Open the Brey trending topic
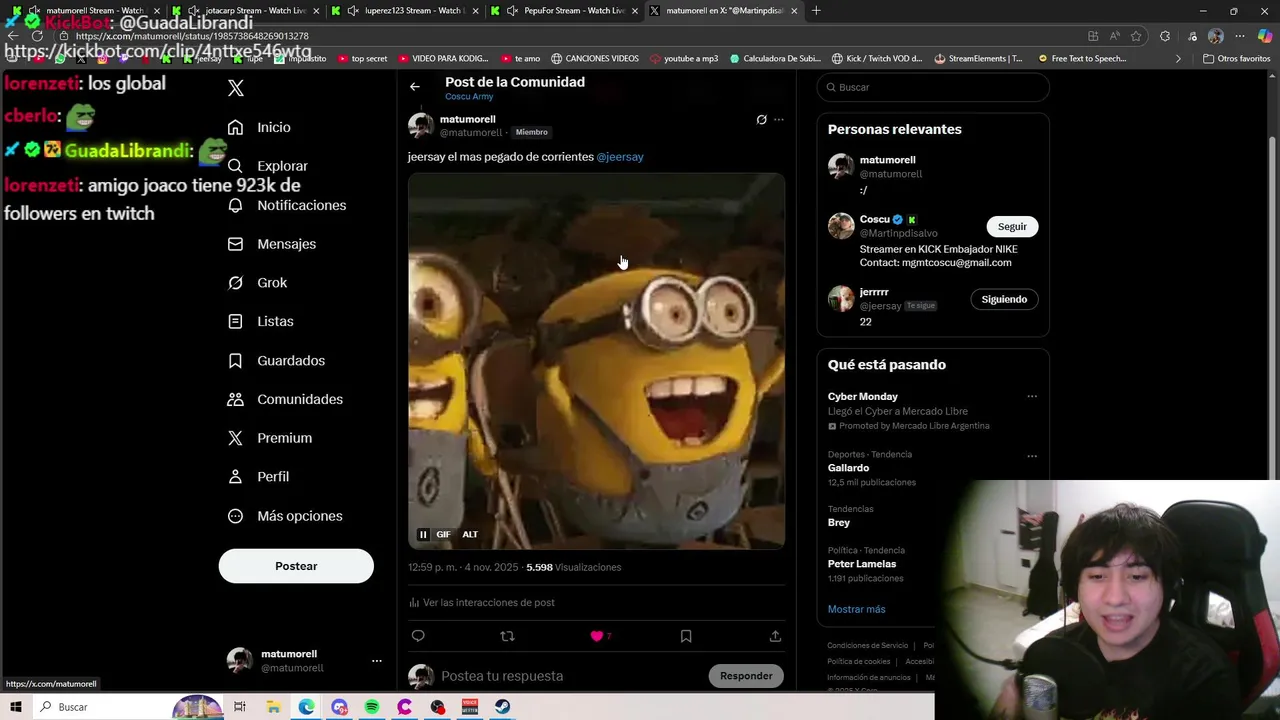Viewport: 1280px width, 720px height. click(839, 523)
